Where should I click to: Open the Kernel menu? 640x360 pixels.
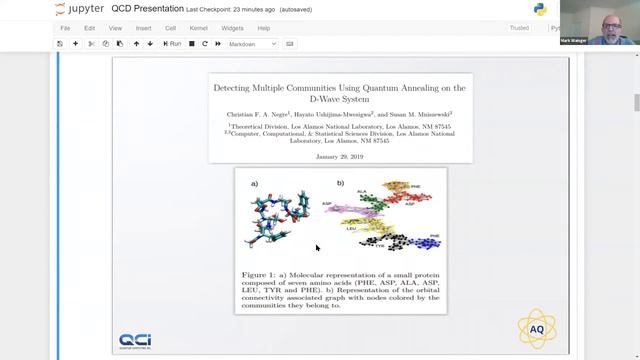[198, 28]
